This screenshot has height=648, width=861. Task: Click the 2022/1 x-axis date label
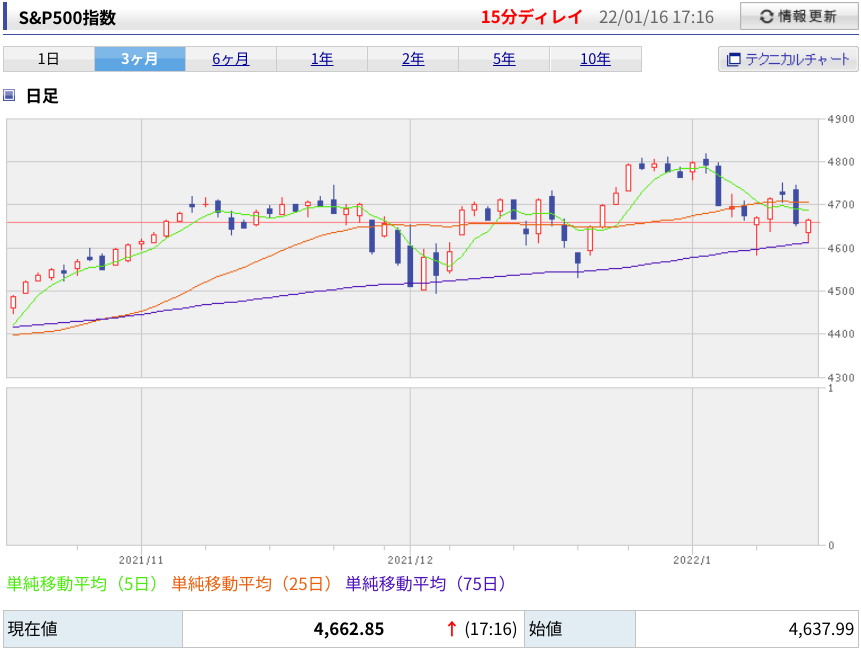[x=692, y=560]
